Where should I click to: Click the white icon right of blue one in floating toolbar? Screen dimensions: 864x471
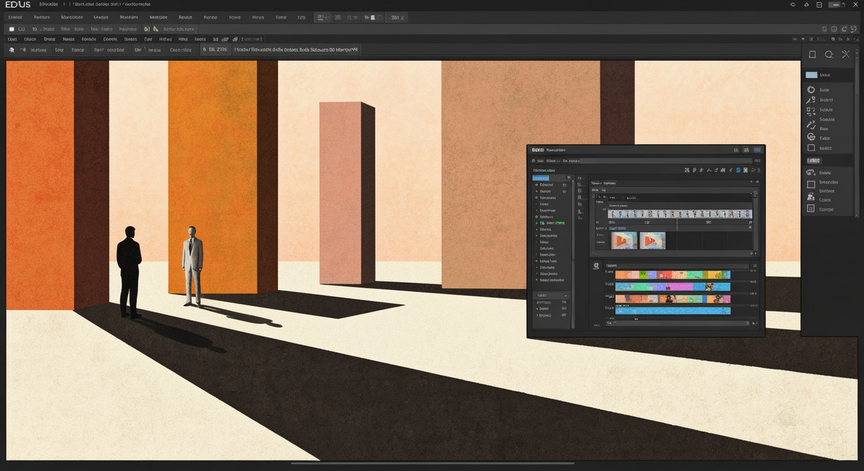pyautogui.click(x=746, y=170)
